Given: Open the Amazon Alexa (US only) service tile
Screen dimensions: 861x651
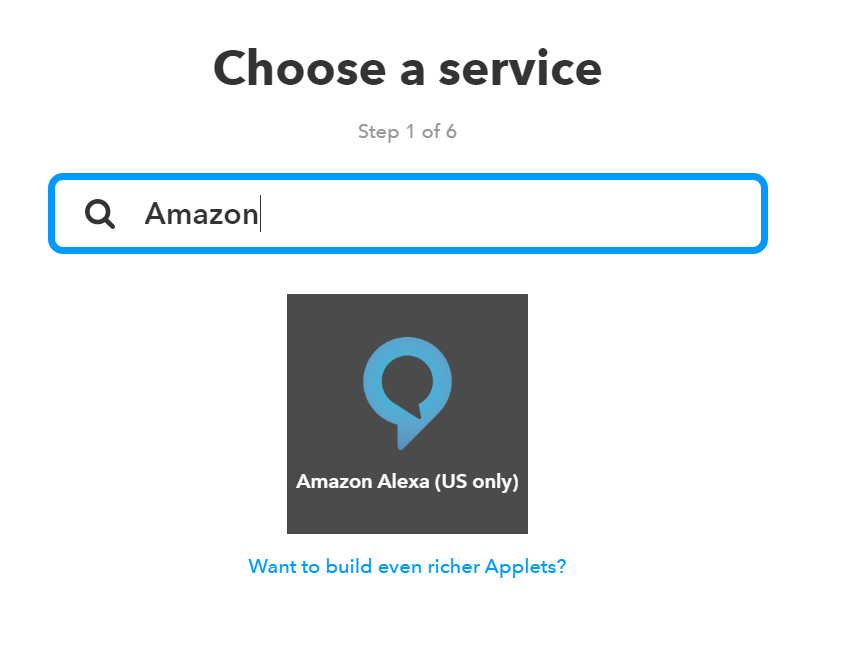Looking at the screenshot, I should click(x=407, y=414).
